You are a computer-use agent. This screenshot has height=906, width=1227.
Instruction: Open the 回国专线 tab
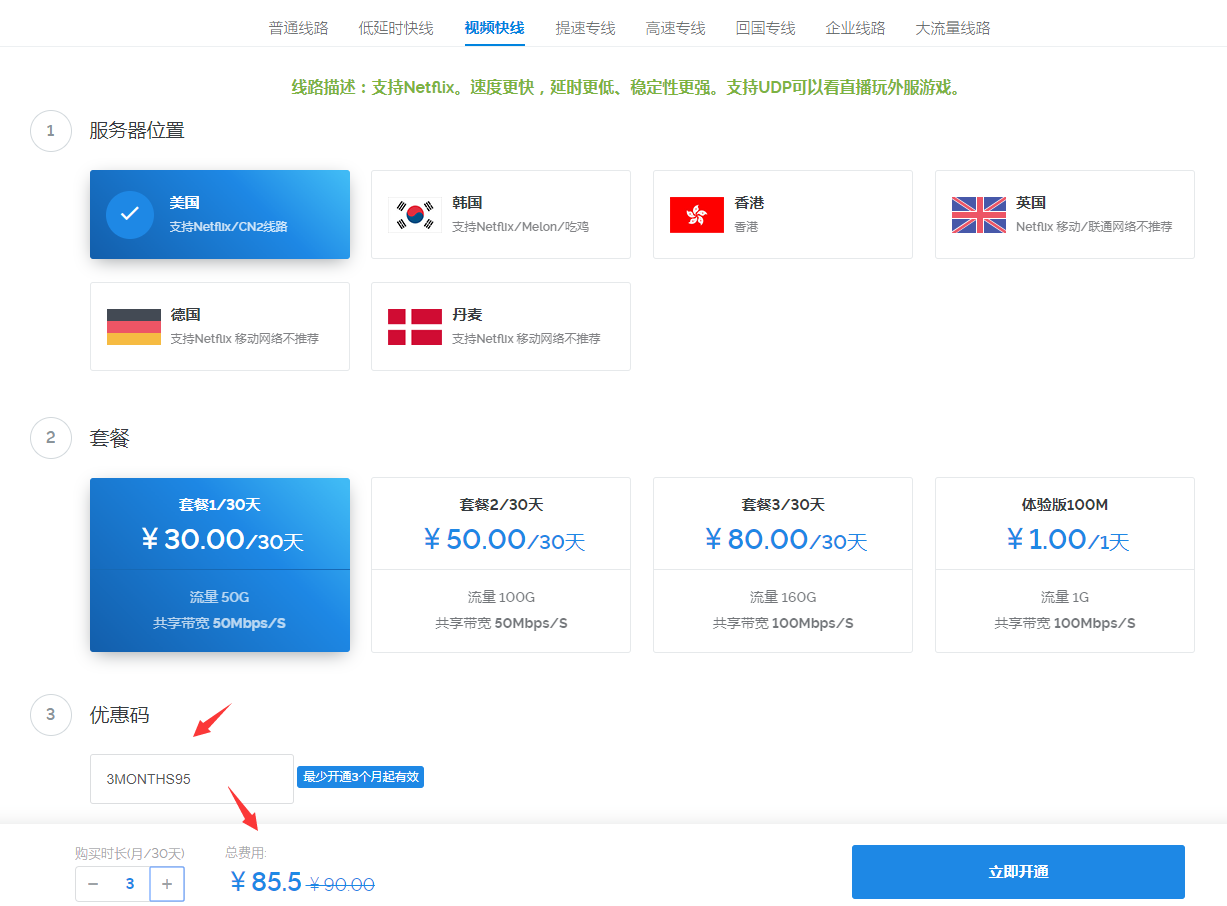point(765,28)
